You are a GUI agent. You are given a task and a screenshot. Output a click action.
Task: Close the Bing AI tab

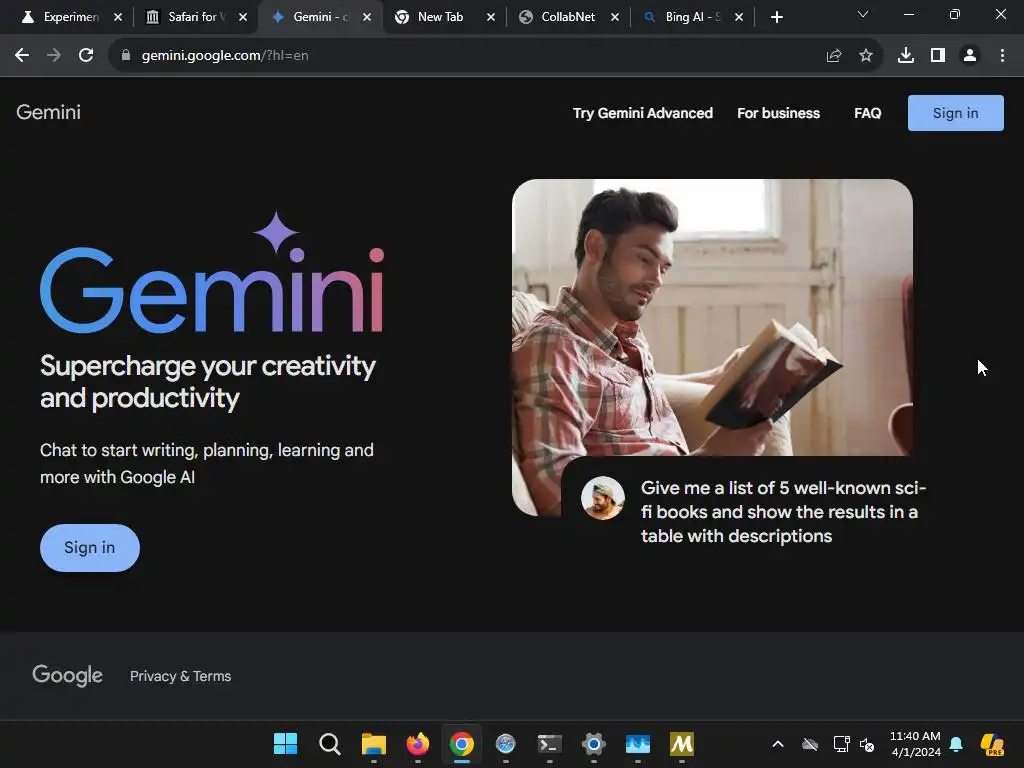click(x=739, y=17)
